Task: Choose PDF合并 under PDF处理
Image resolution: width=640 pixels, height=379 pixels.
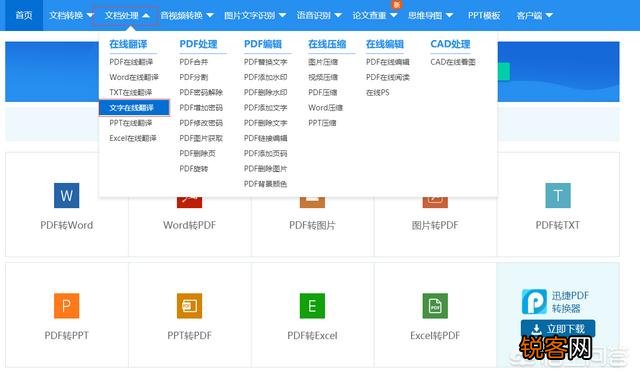Action: coord(193,62)
